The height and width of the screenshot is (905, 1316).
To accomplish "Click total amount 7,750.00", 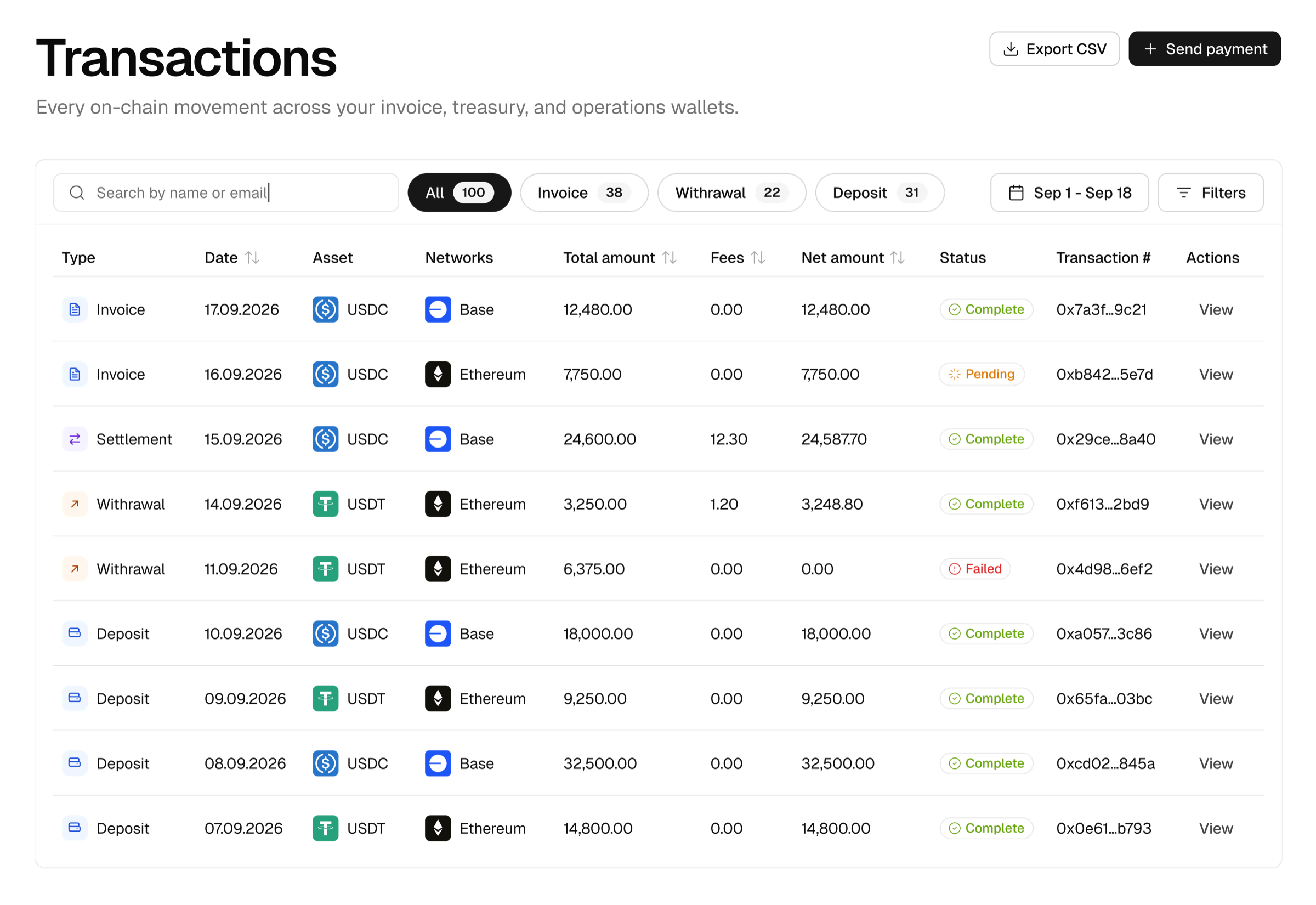I will click(592, 374).
